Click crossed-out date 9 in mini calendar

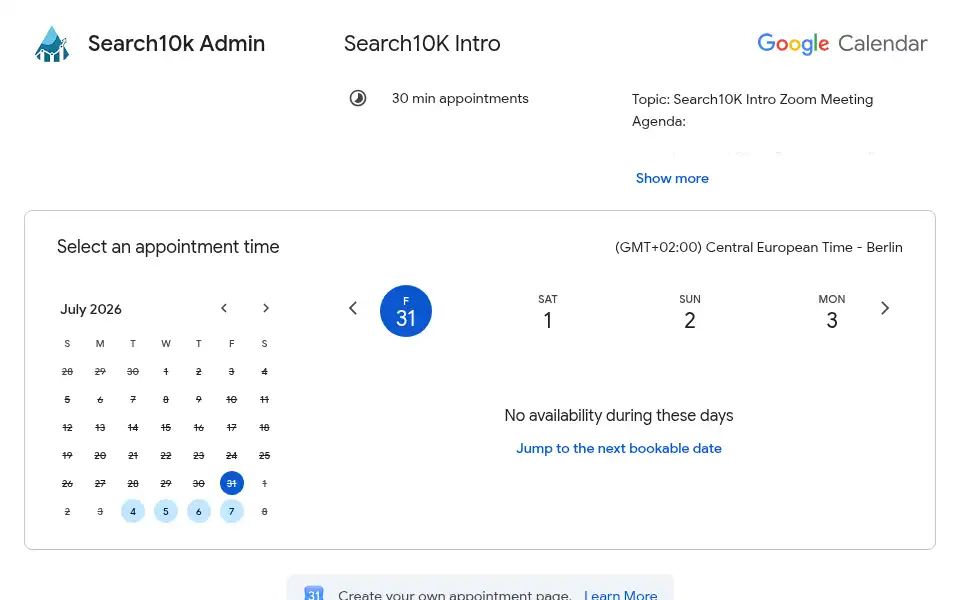198,399
